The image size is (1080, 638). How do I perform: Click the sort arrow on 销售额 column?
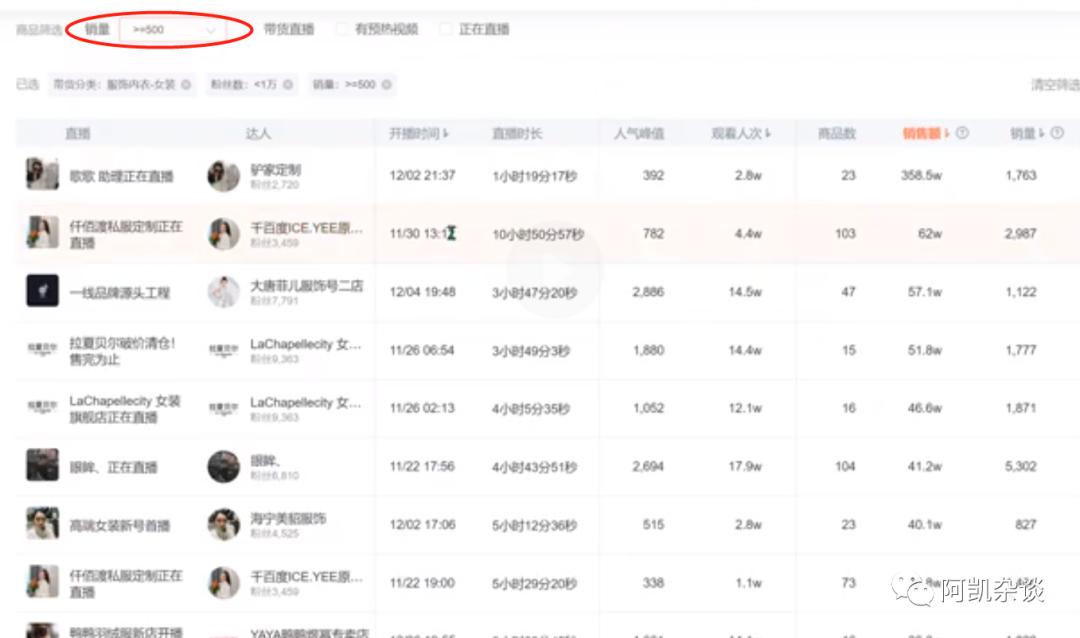point(948,131)
